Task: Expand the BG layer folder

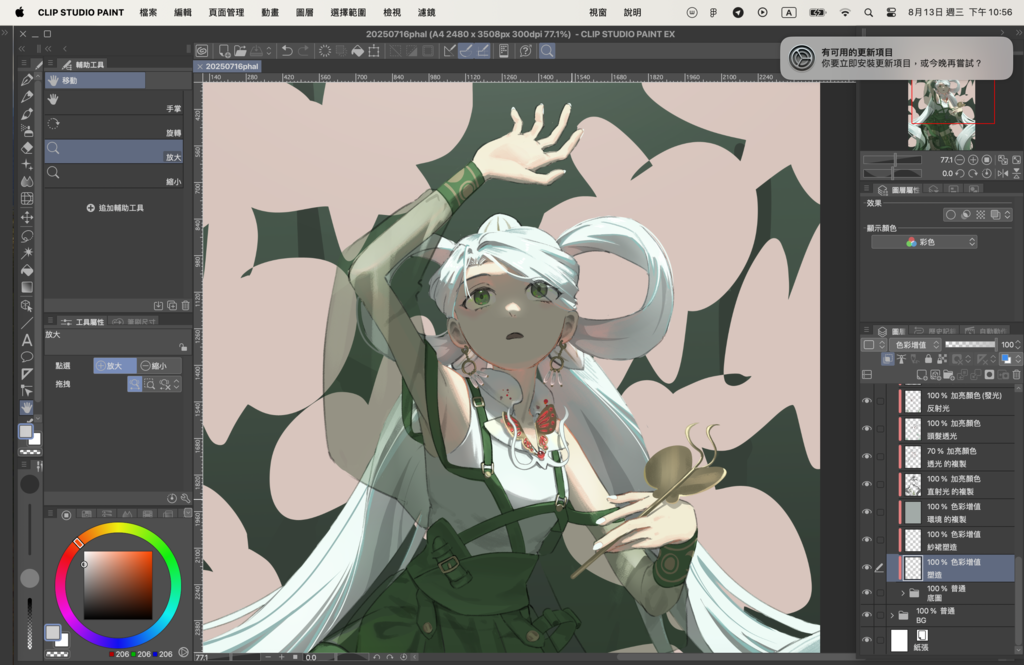Action: (891, 615)
